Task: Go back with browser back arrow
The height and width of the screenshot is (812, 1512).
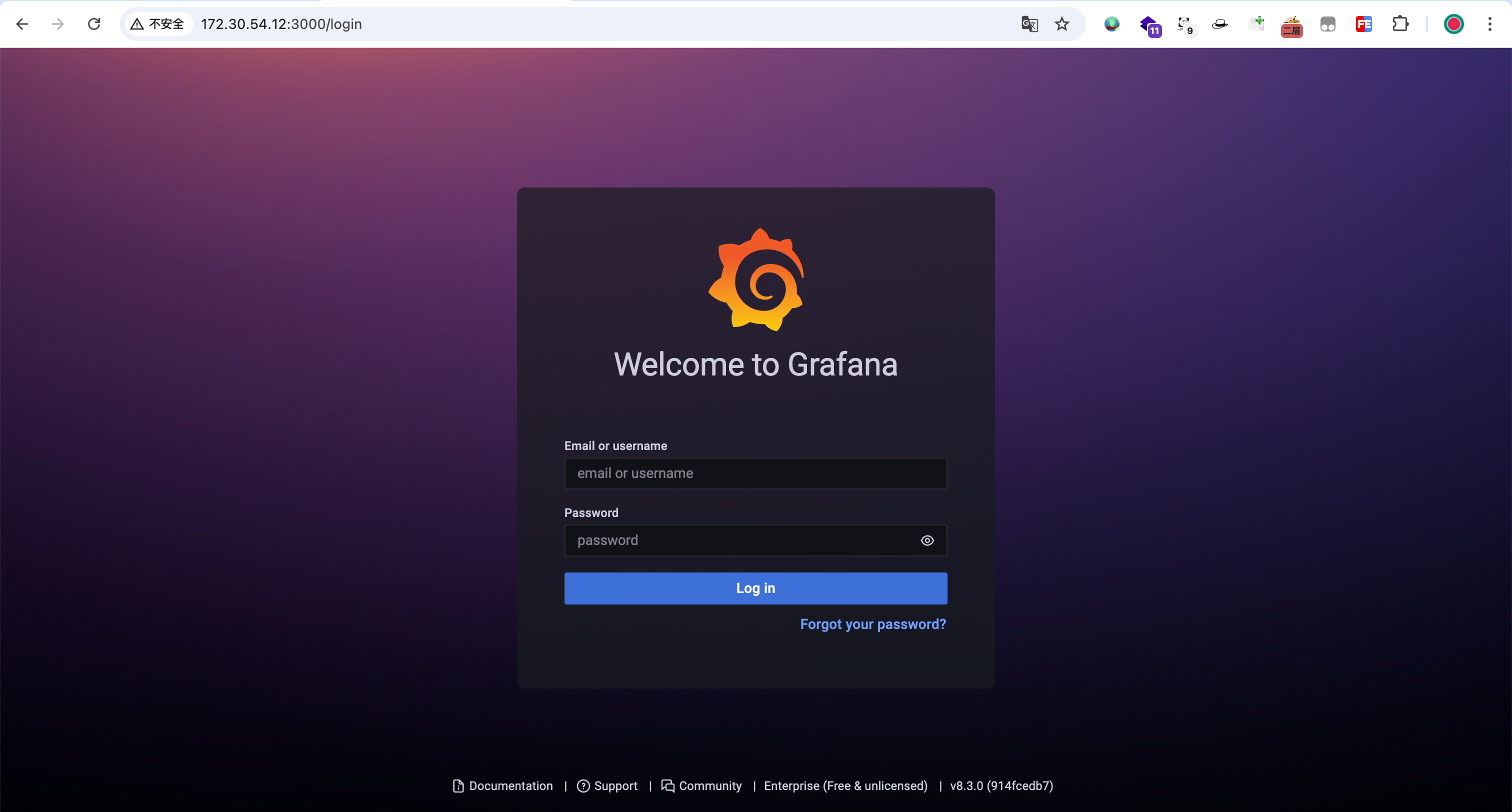Action: 22,24
